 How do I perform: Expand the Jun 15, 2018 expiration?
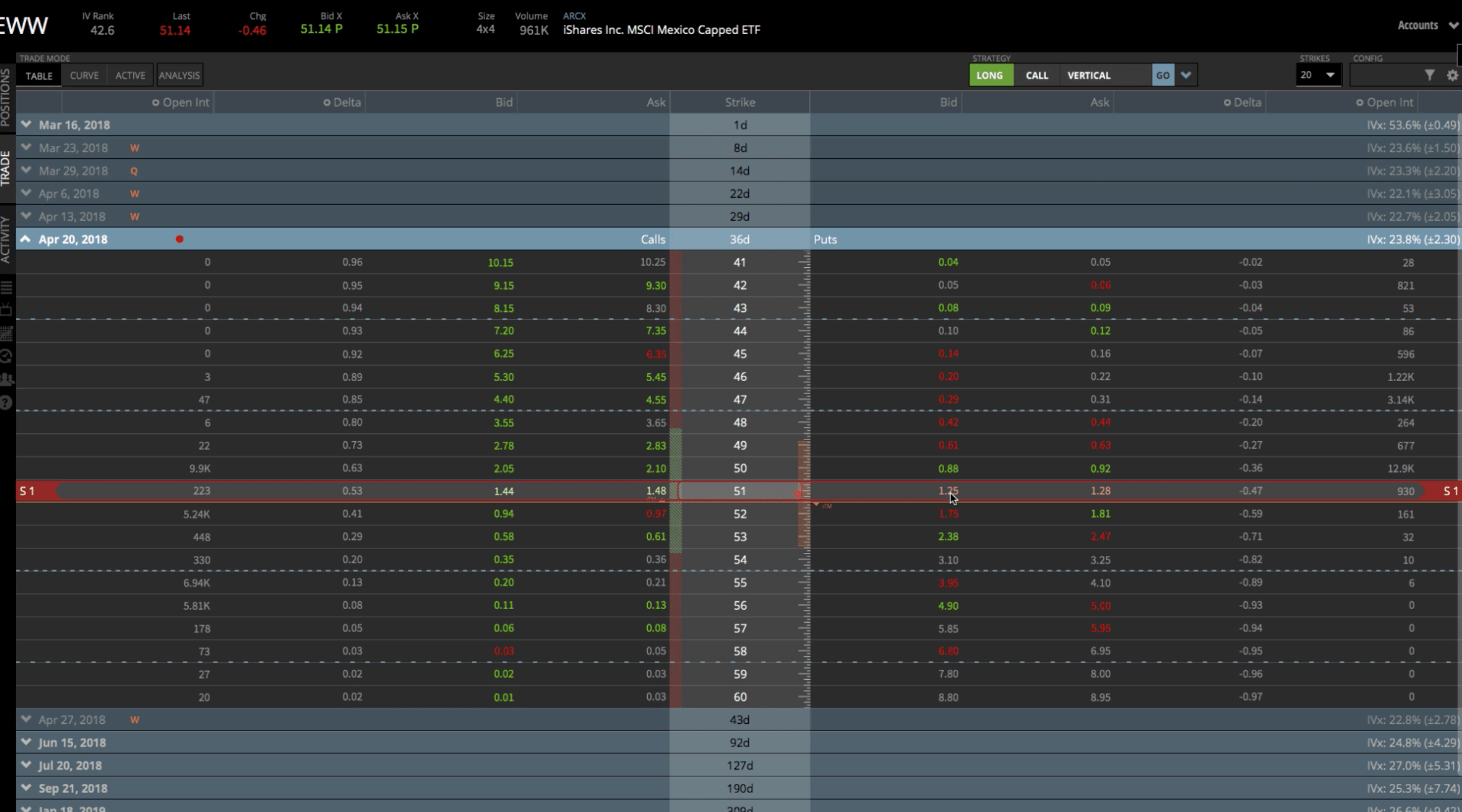pyautogui.click(x=26, y=742)
